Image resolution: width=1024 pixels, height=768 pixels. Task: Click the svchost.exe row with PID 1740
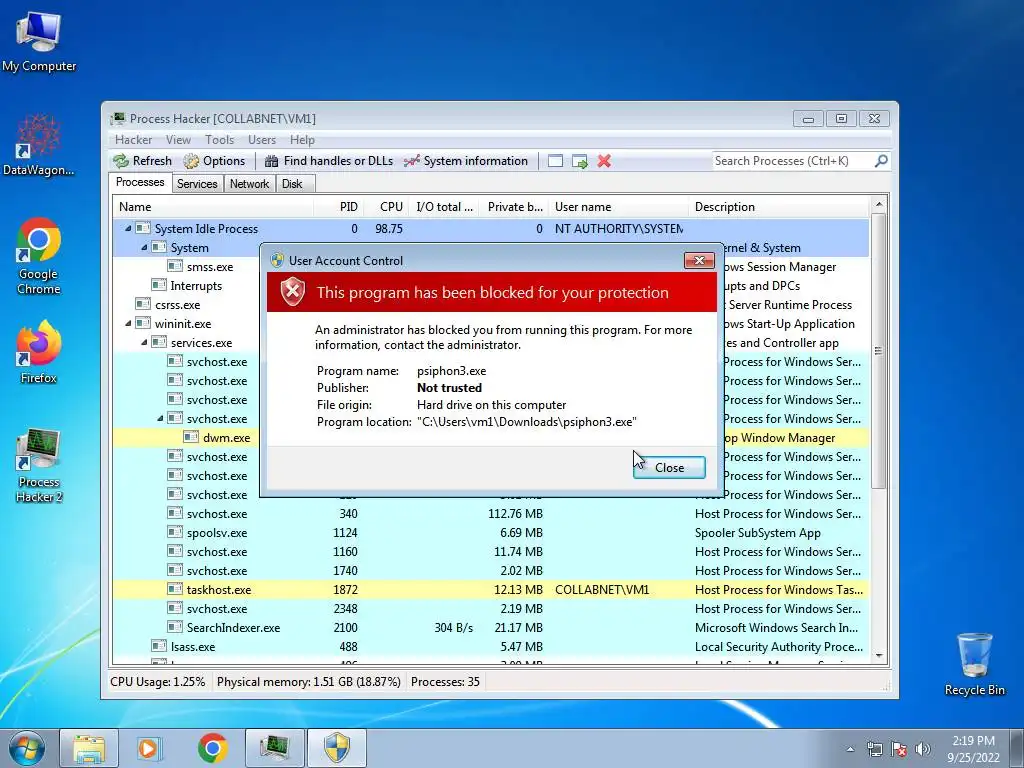pos(490,571)
